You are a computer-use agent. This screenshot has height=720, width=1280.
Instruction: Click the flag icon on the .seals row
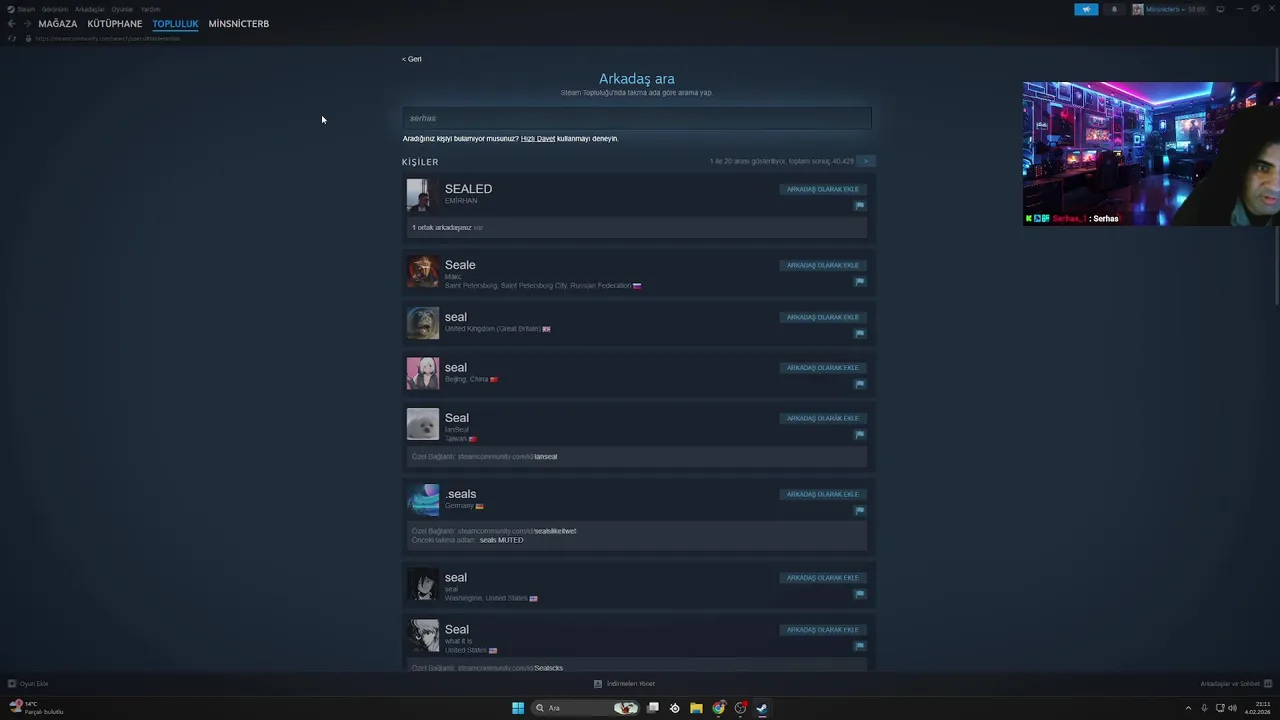click(x=859, y=510)
